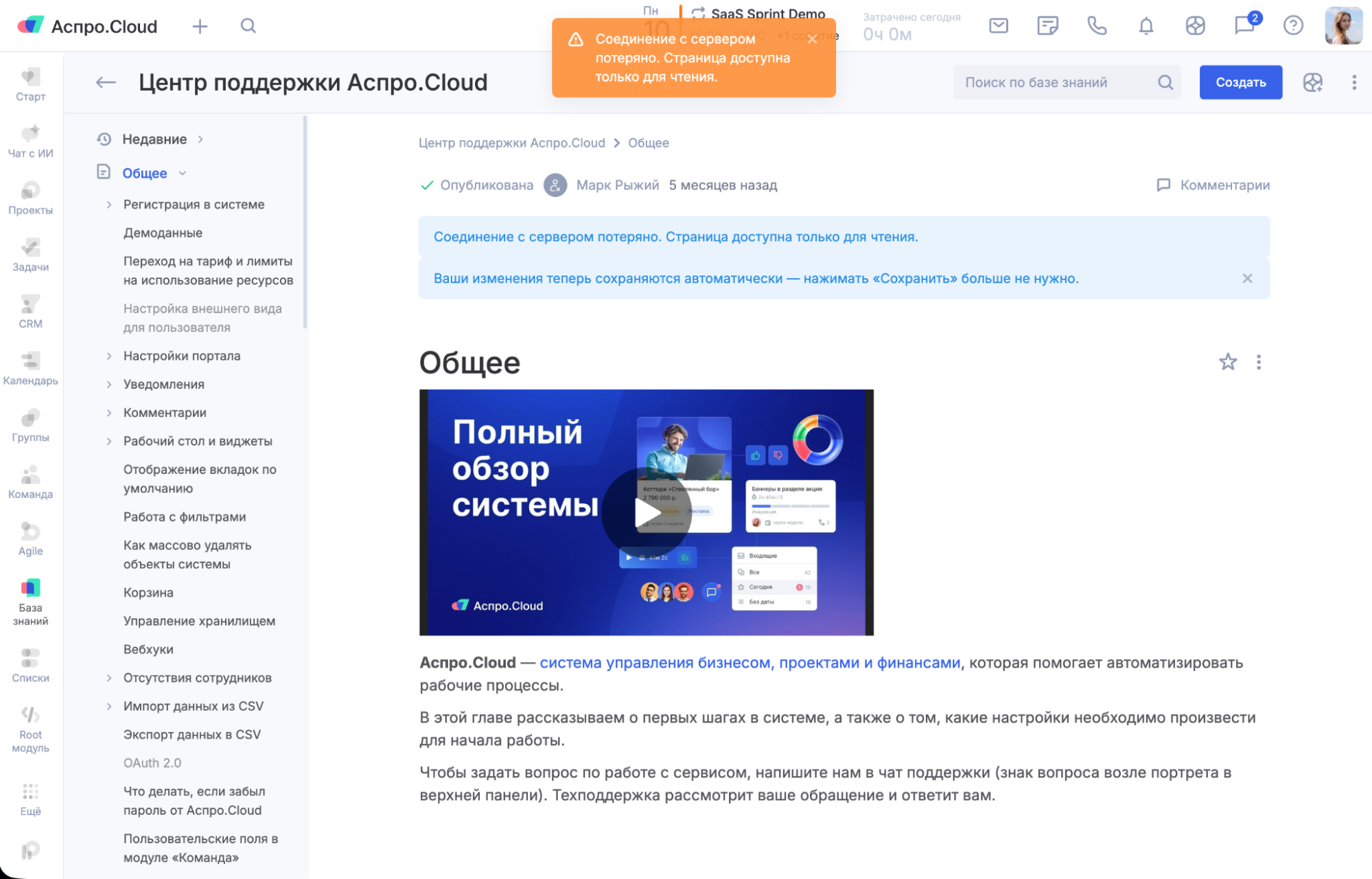This screenshot has width=1372, height=879.
Task: Close the orange connection lost notification
Action: (812, 39)
